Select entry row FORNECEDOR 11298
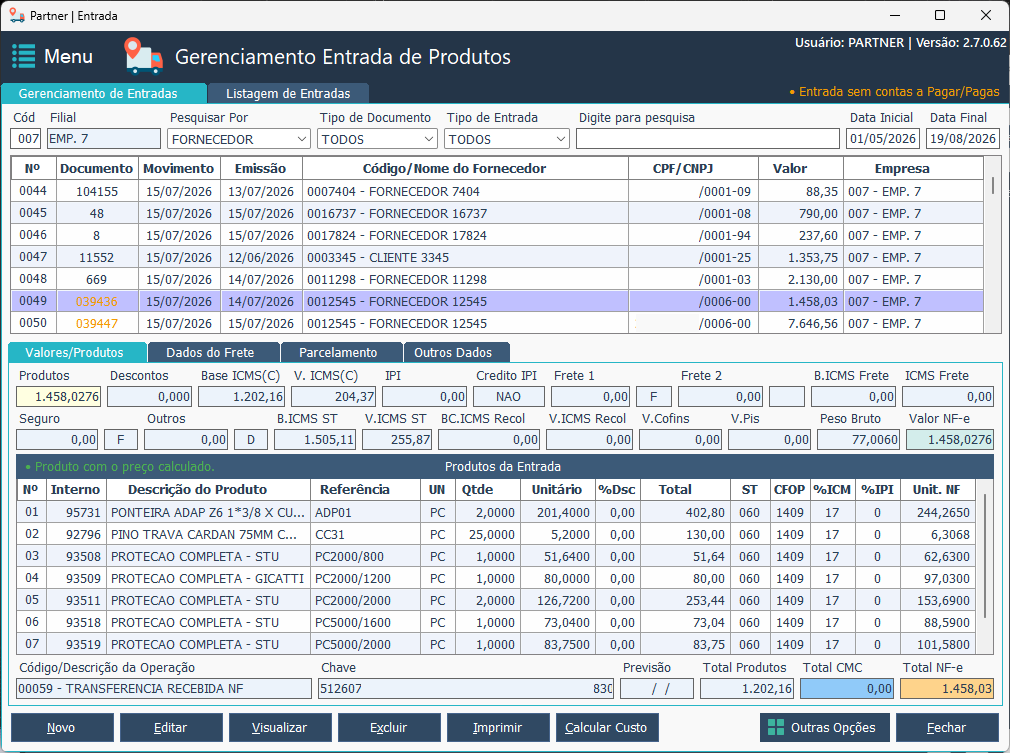This screenshot has height=753, width=1010. (x=497, y=280)
